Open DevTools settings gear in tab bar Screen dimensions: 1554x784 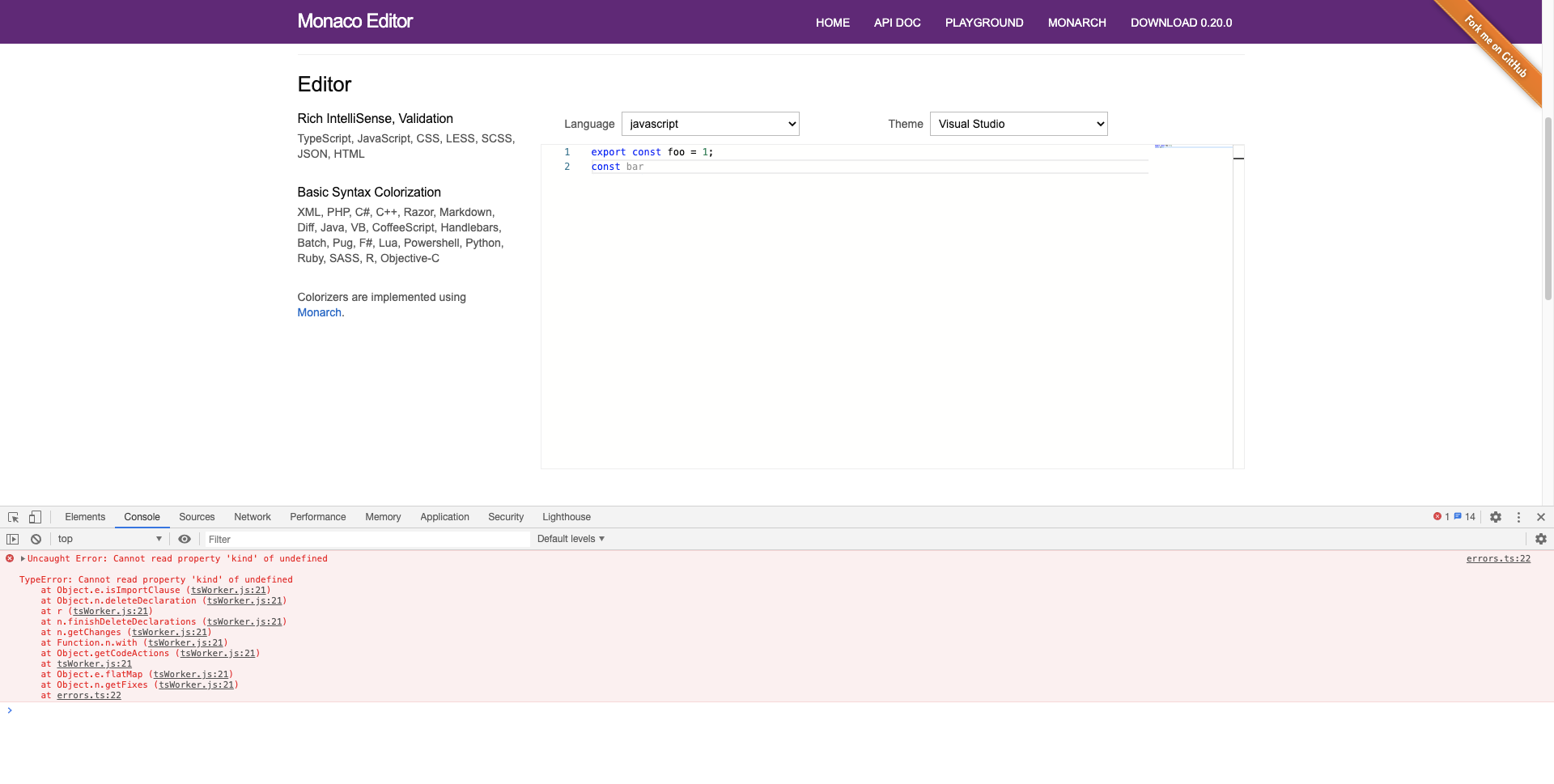pos(1496,517)
